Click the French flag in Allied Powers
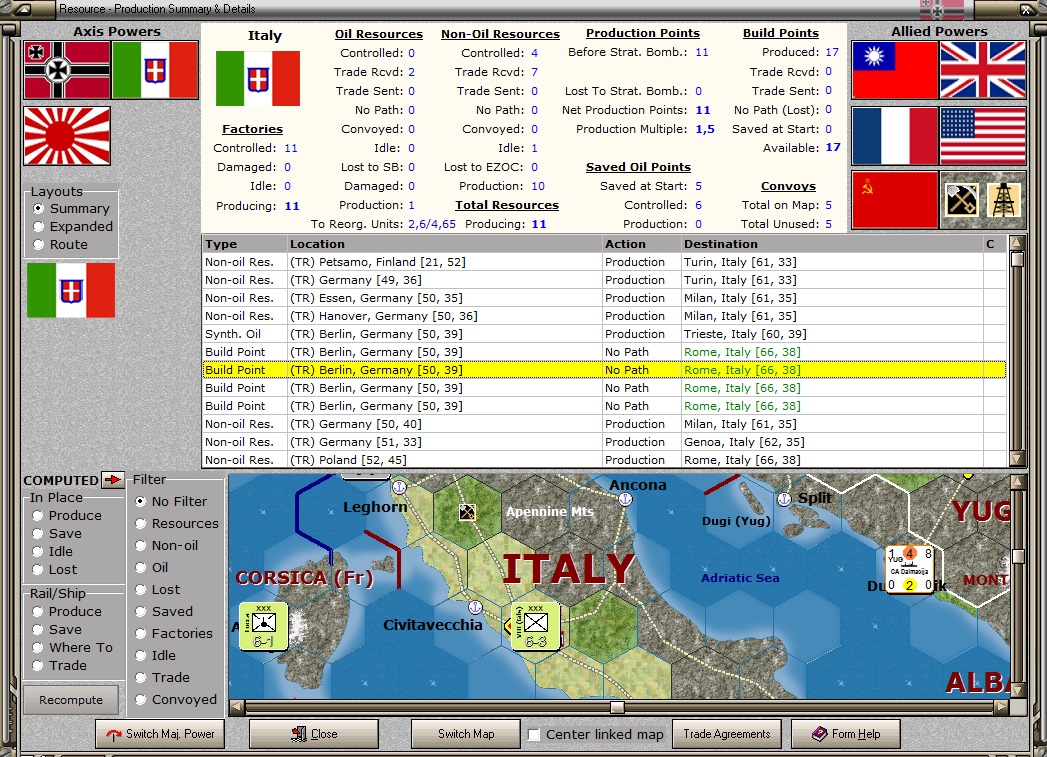 pyautogui.click(x=895, y=136)
